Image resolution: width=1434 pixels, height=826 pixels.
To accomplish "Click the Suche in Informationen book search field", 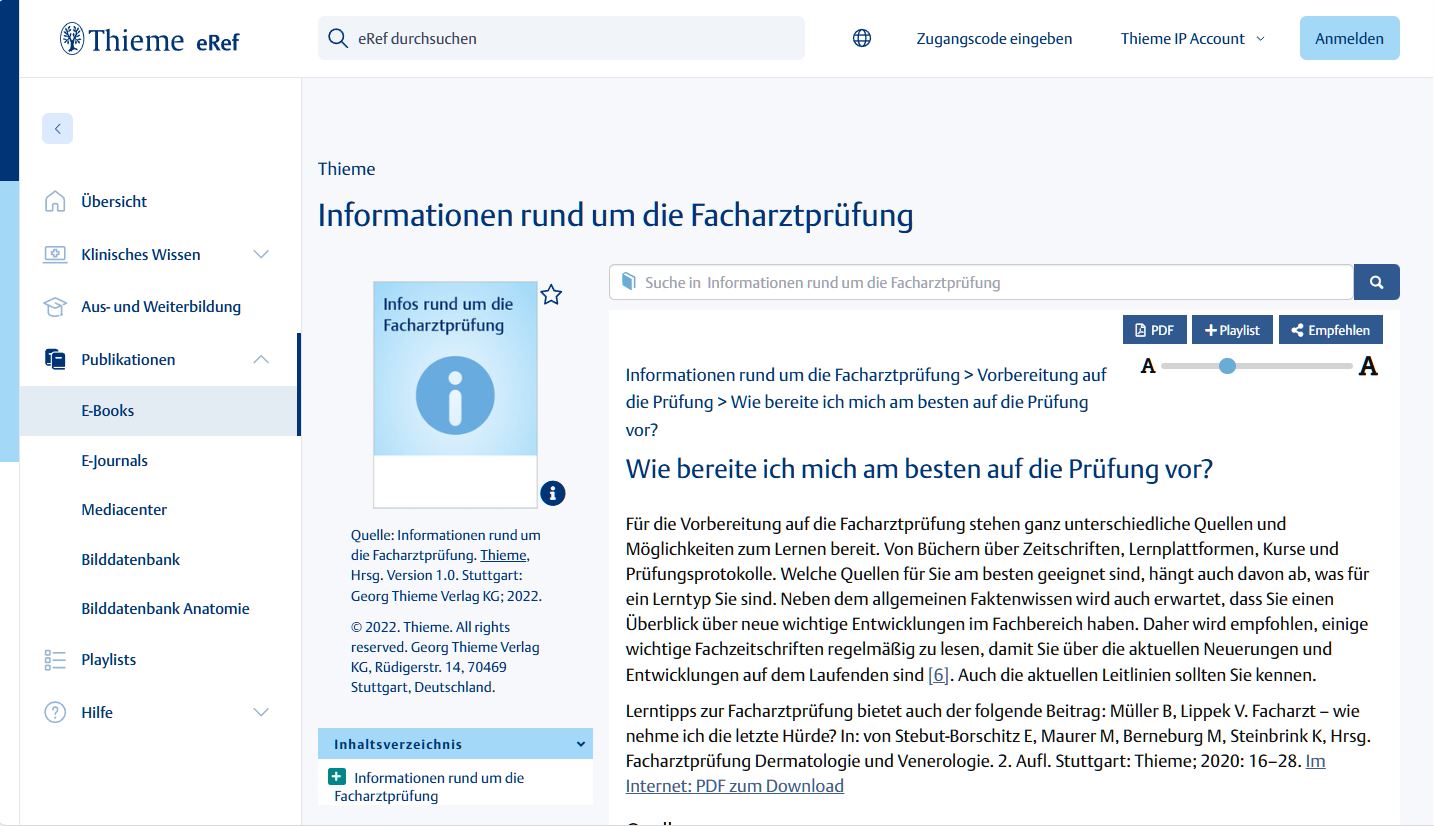I will click(x=981, y=282).
